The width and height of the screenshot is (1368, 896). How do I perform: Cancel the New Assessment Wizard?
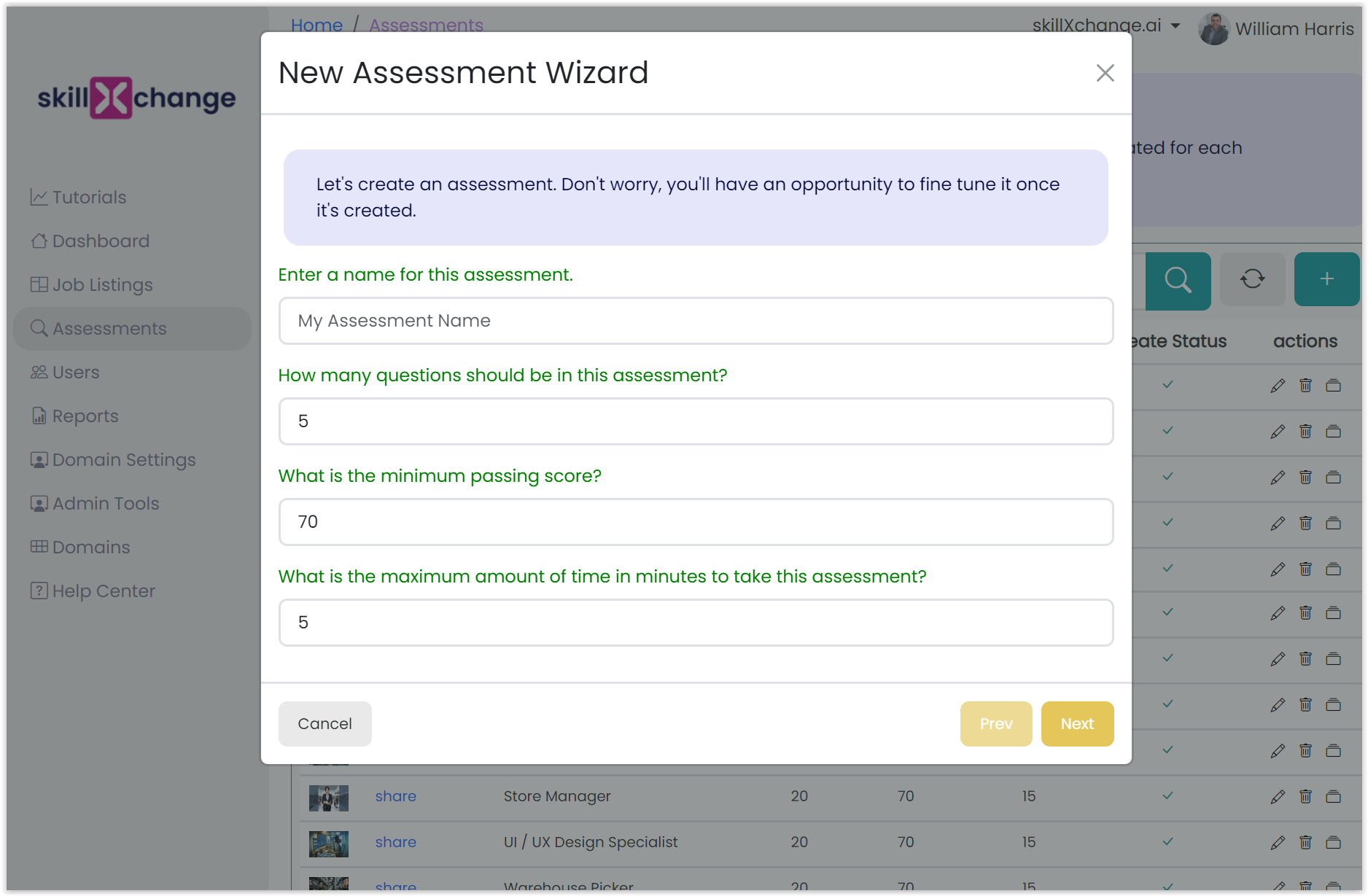coord(324,723)
